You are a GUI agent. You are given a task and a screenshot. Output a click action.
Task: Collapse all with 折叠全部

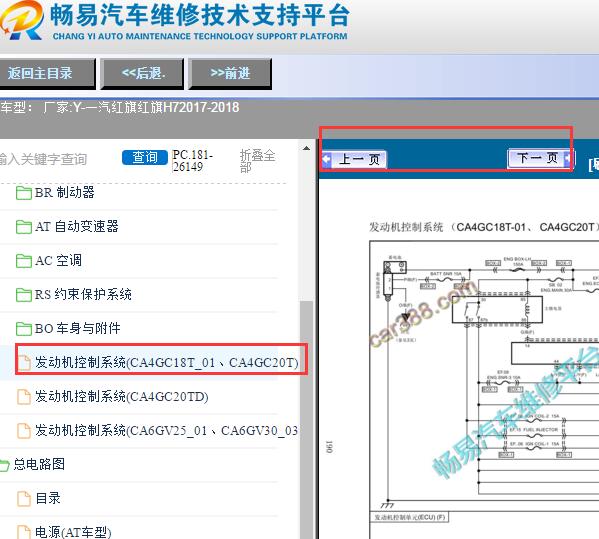[x=257, y=161]
